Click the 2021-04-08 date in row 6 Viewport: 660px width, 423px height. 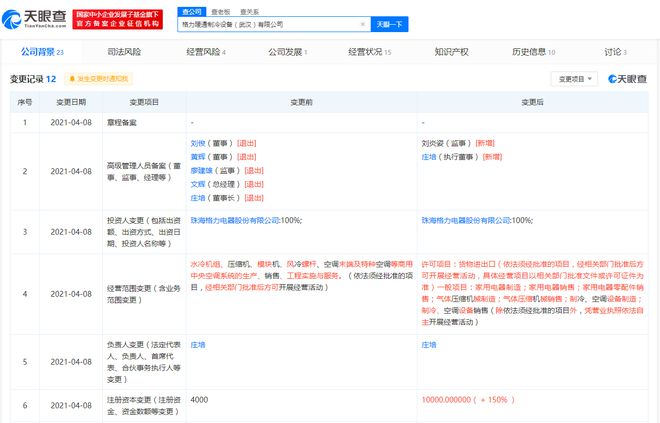pyautogui.click(x=71, y=406)
